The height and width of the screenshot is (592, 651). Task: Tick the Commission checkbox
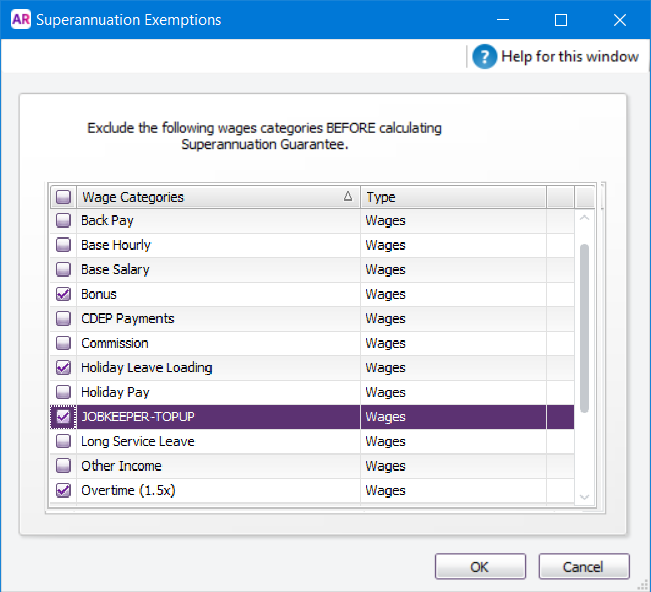[63, 343]
